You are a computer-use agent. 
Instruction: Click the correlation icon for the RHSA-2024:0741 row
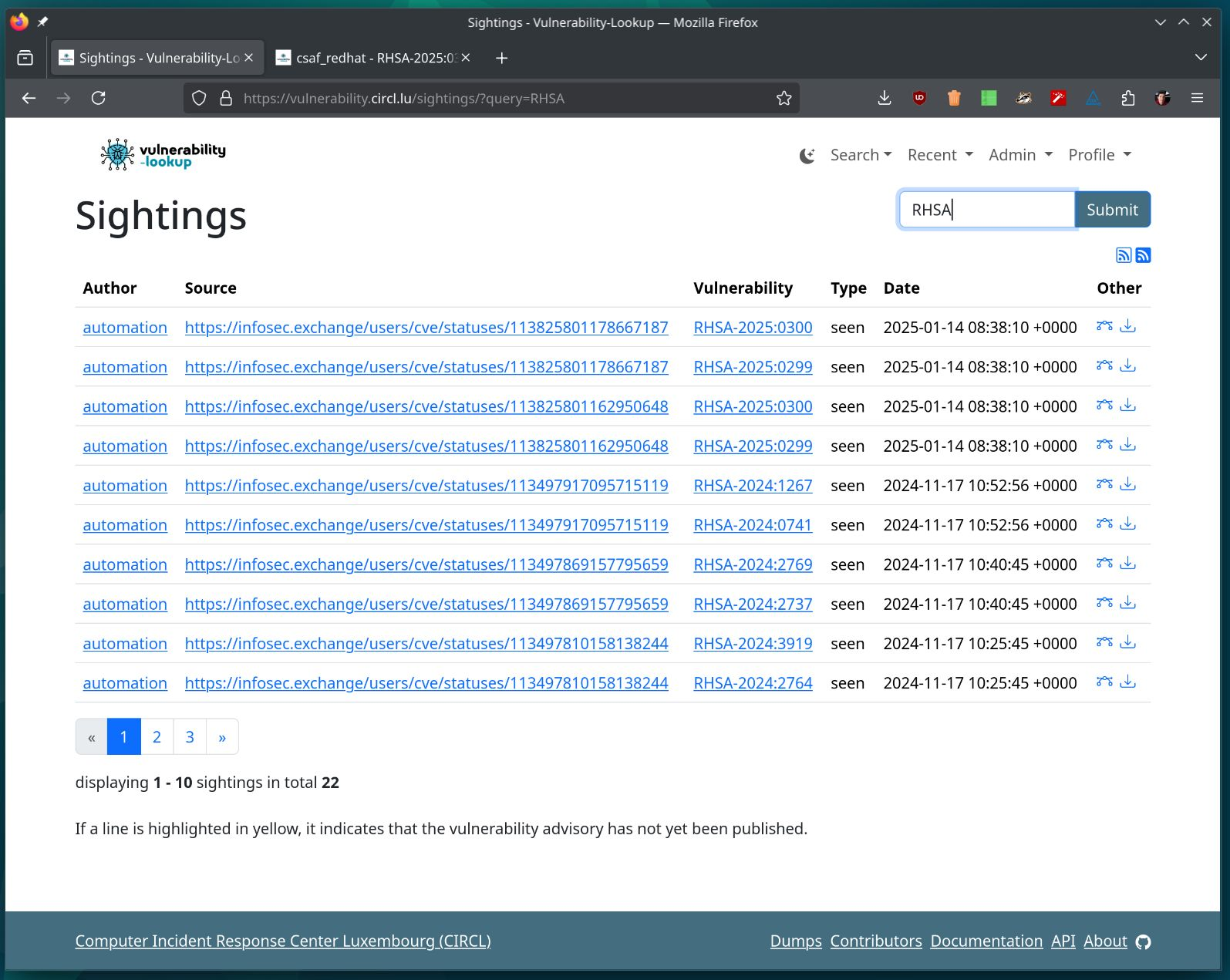click(x=1104, y=524)
